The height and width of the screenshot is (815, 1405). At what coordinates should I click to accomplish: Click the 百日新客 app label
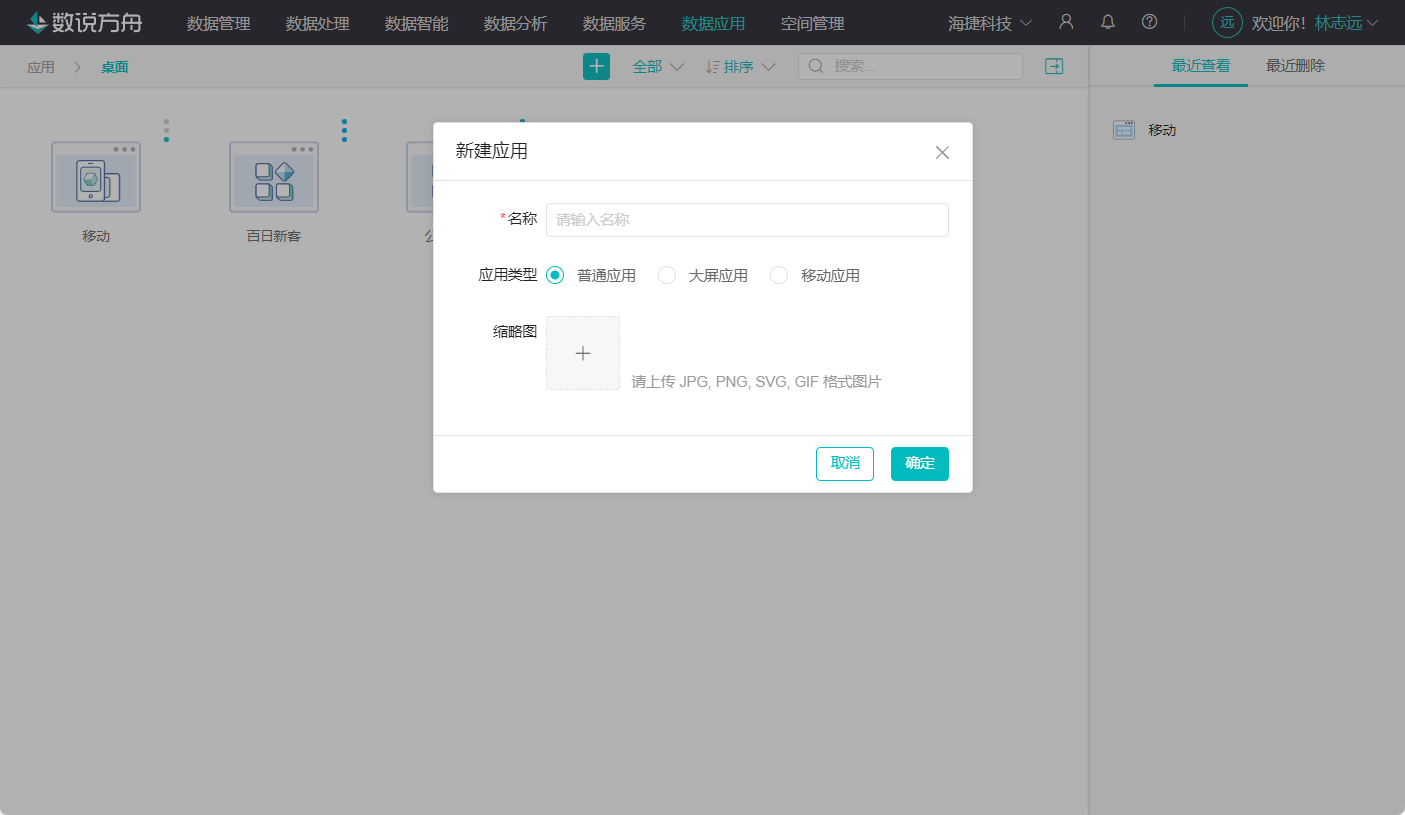click(274, 237)
